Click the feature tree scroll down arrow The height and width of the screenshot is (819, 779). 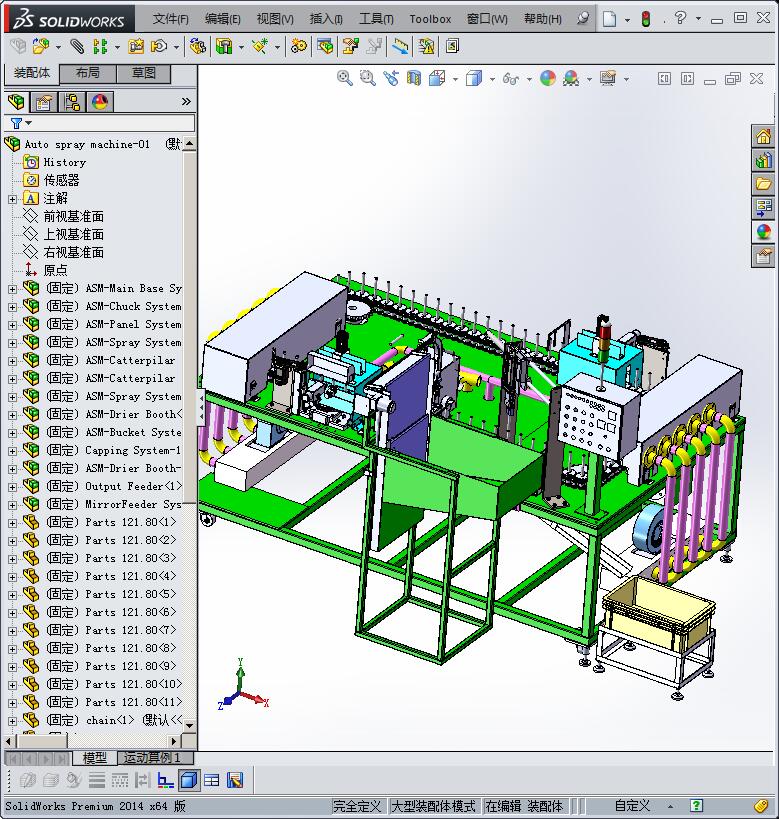[x=190, y=726]
